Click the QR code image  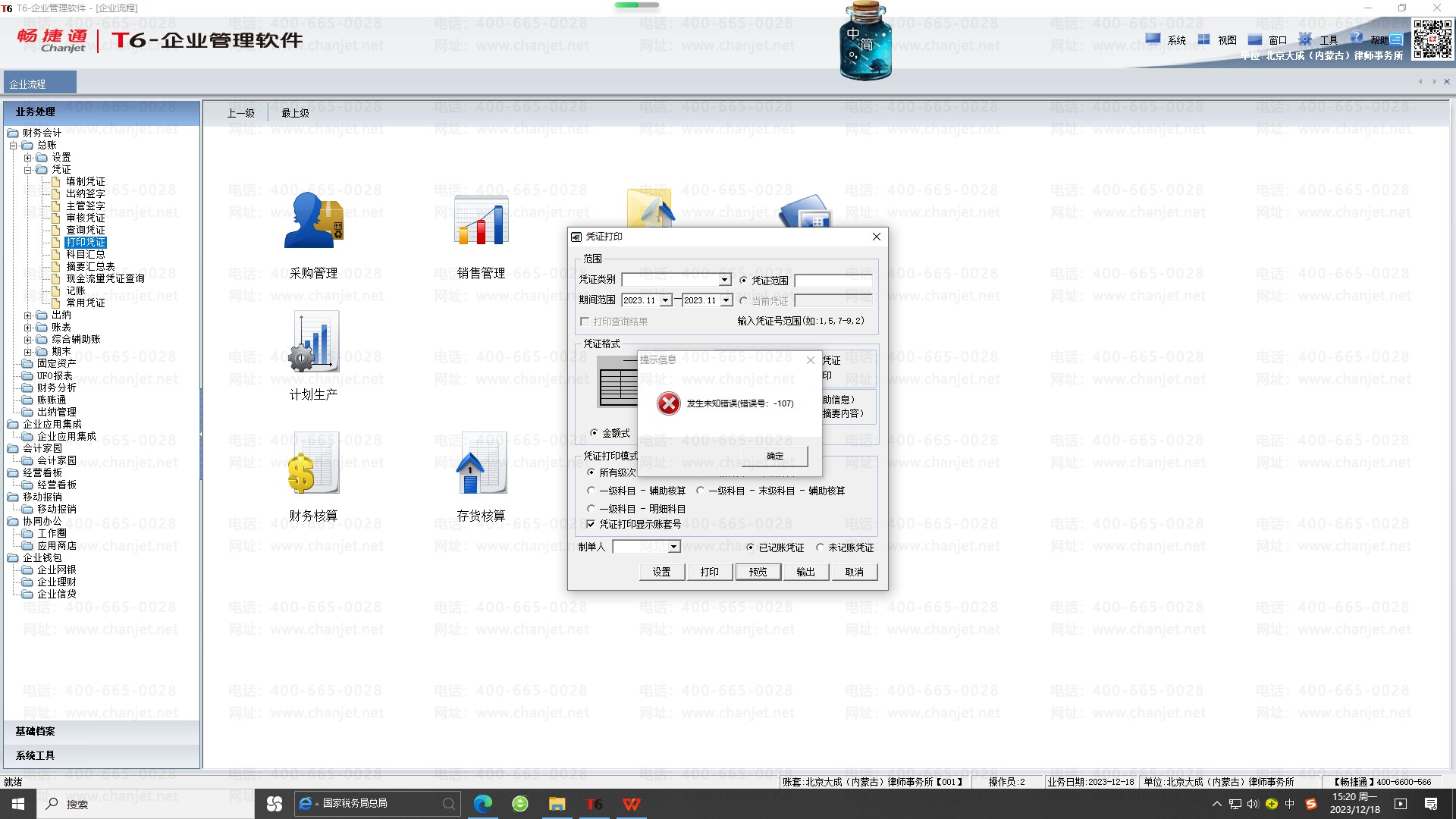[x=1432, y=39]
